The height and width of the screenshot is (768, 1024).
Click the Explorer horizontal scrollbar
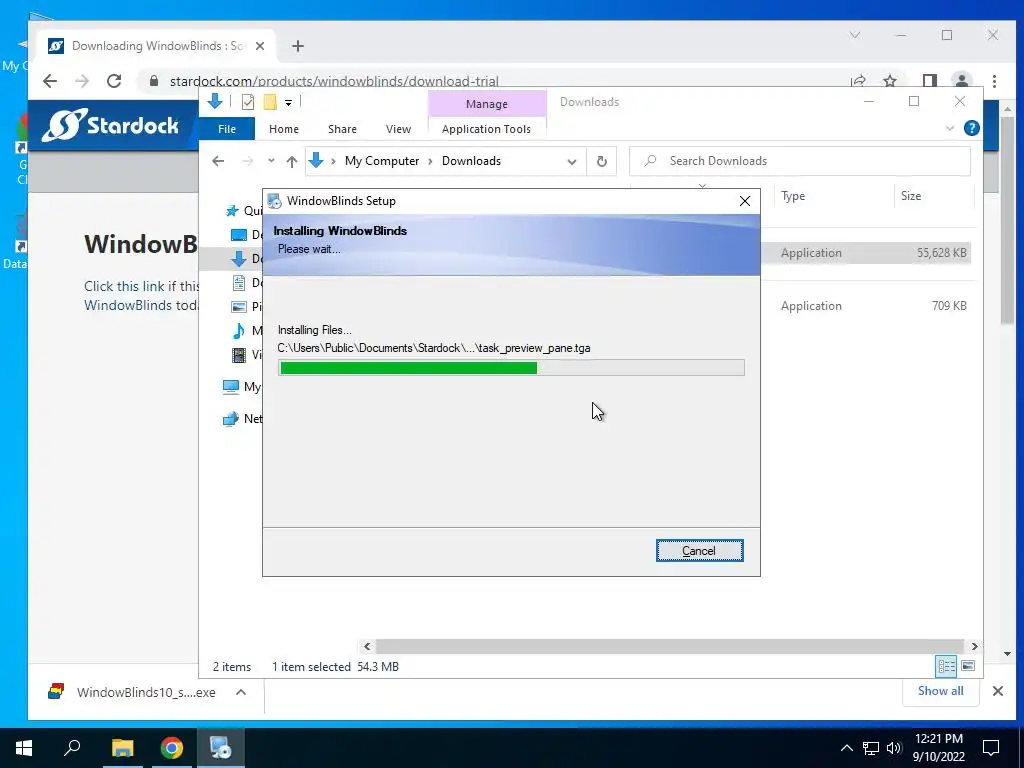pyautogui.click(x=670, y=647)
